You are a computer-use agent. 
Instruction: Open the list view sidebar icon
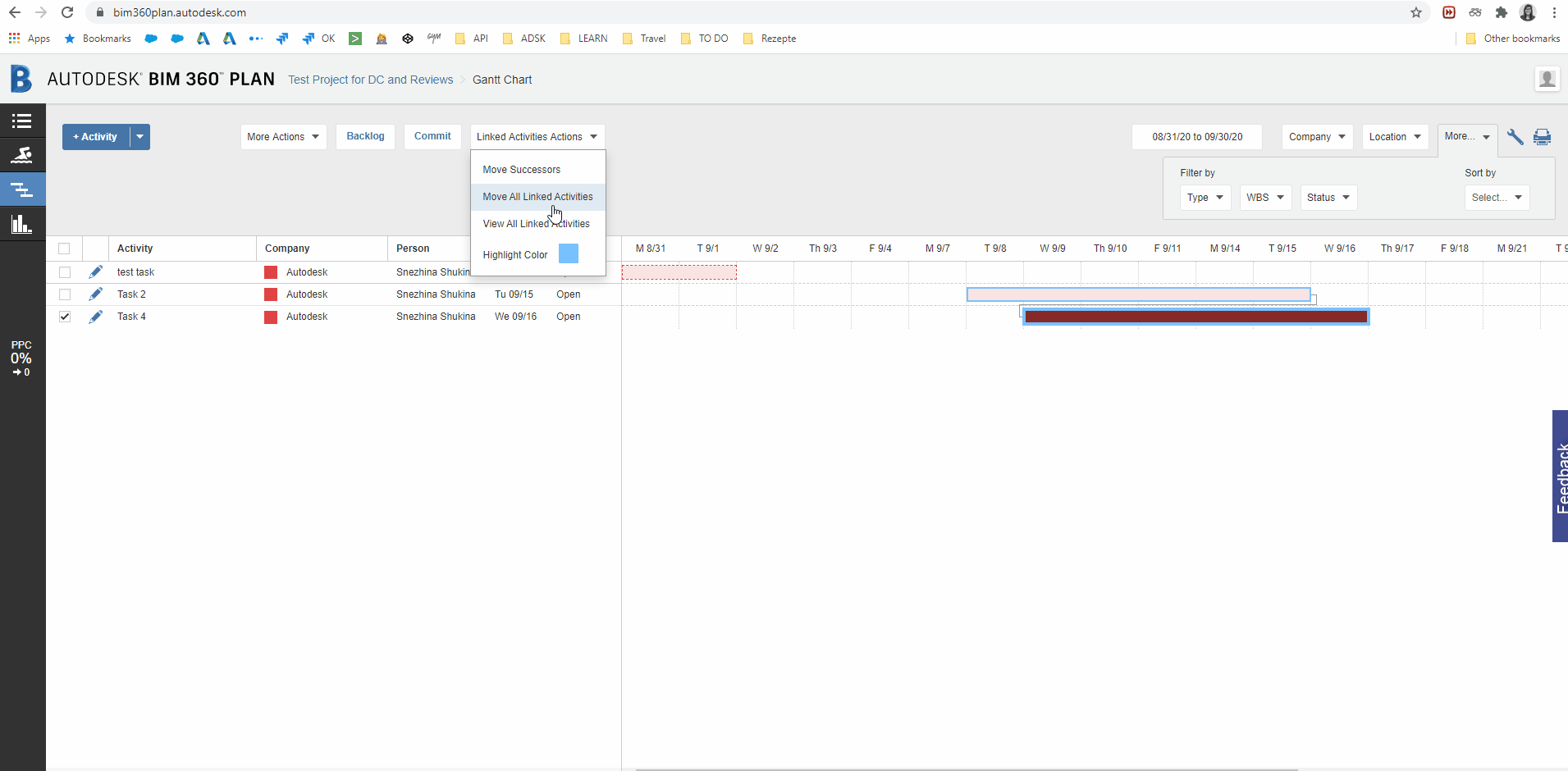(22, 121)
